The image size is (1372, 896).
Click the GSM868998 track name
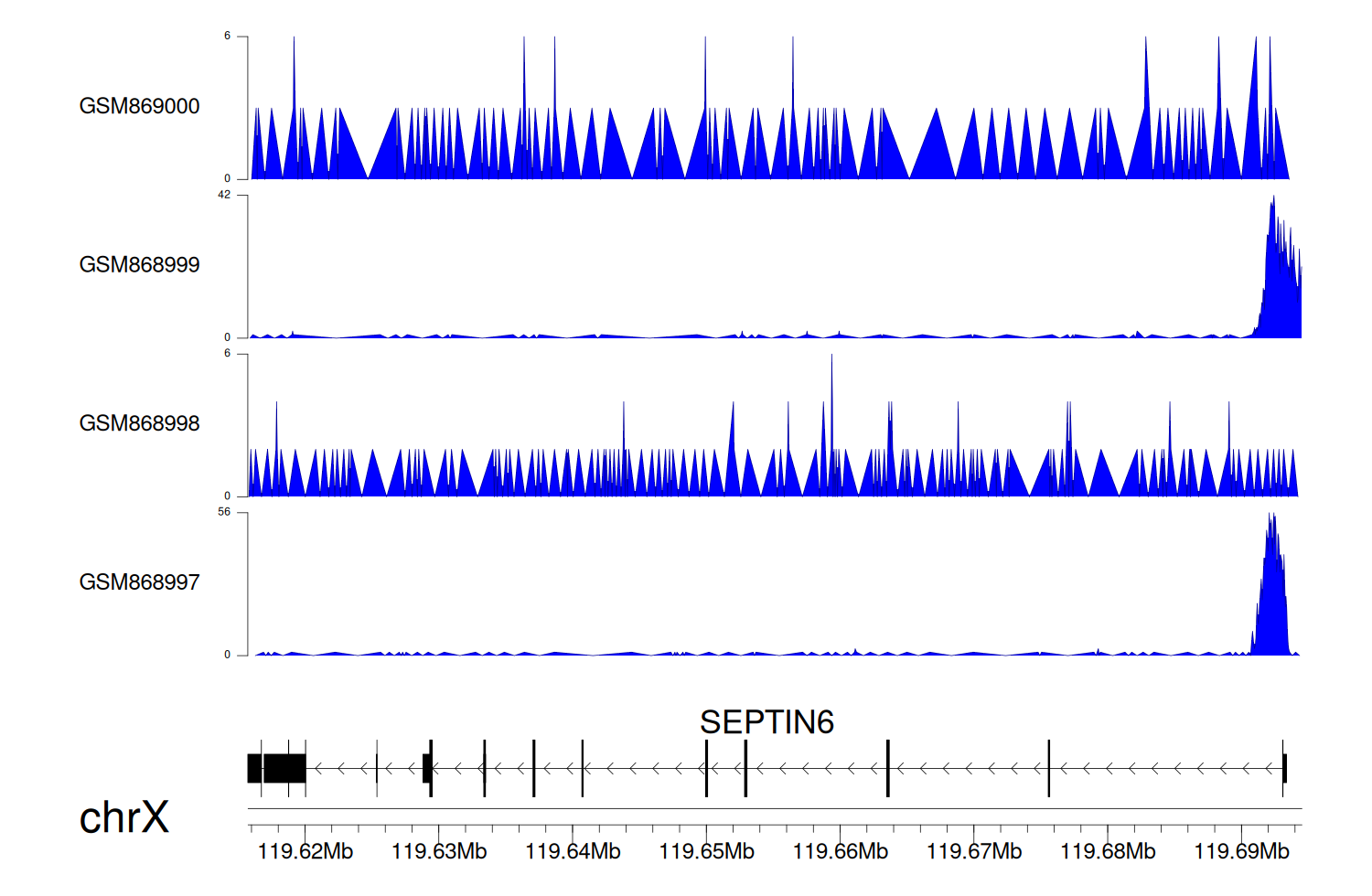pos(139,423)
